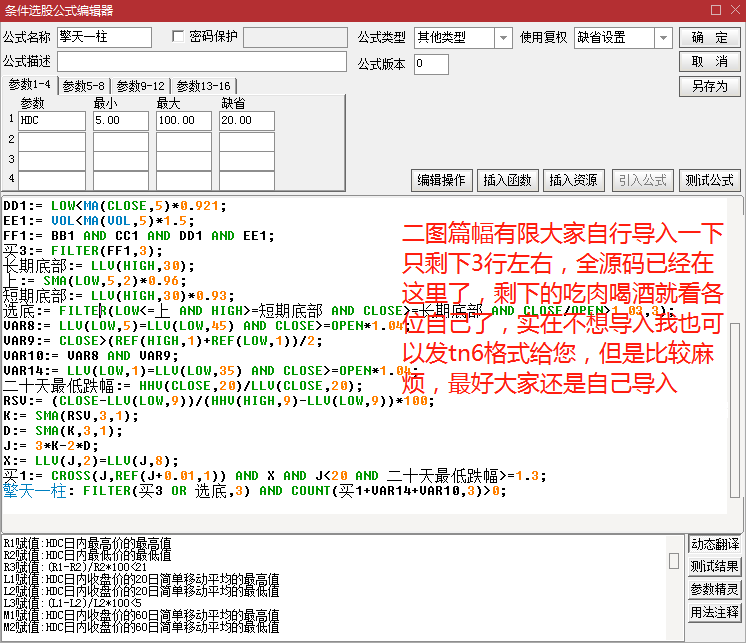Screen dimensions: 746x643
Task: Select the 参数13-16 tab
Action: 203,86
